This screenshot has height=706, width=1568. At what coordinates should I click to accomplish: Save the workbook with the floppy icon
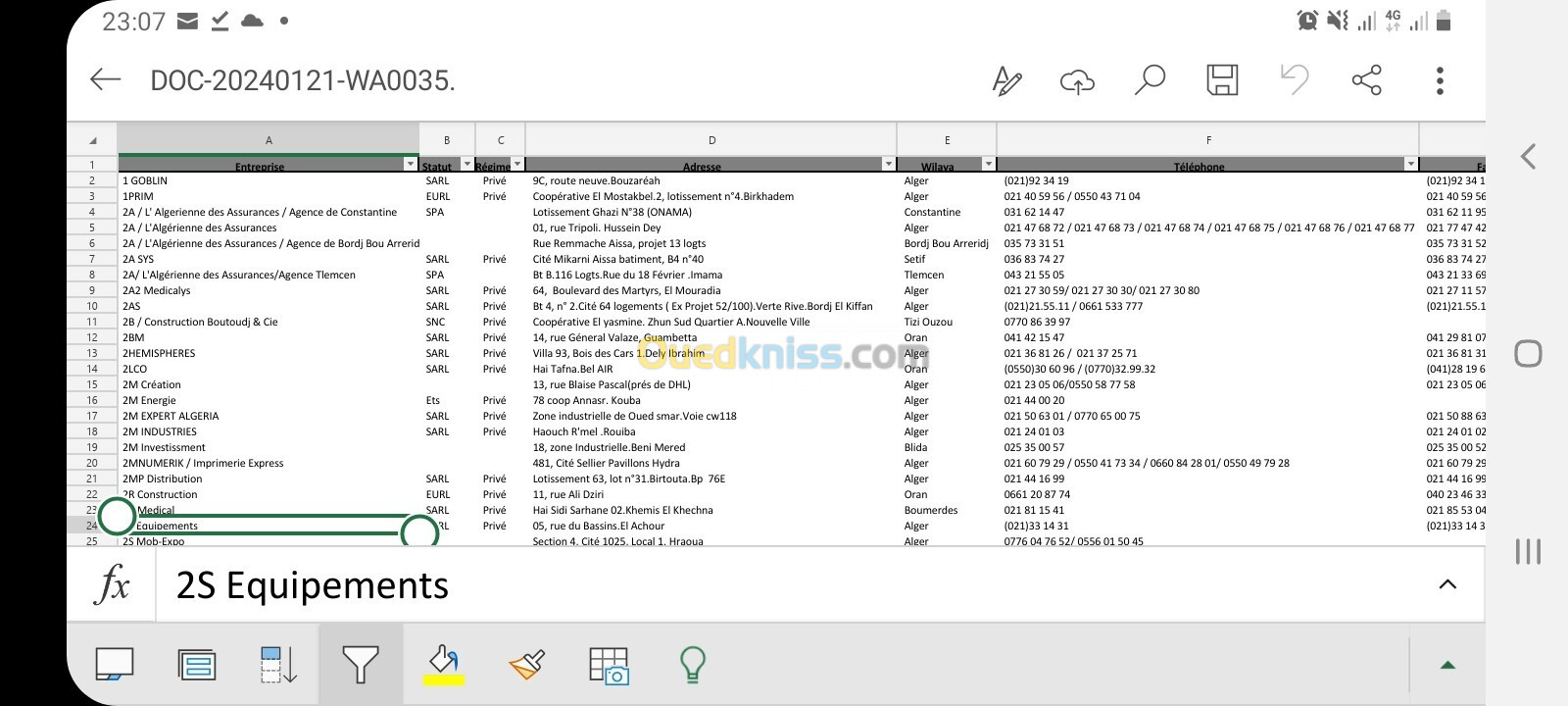click(x=1222, y=79)
